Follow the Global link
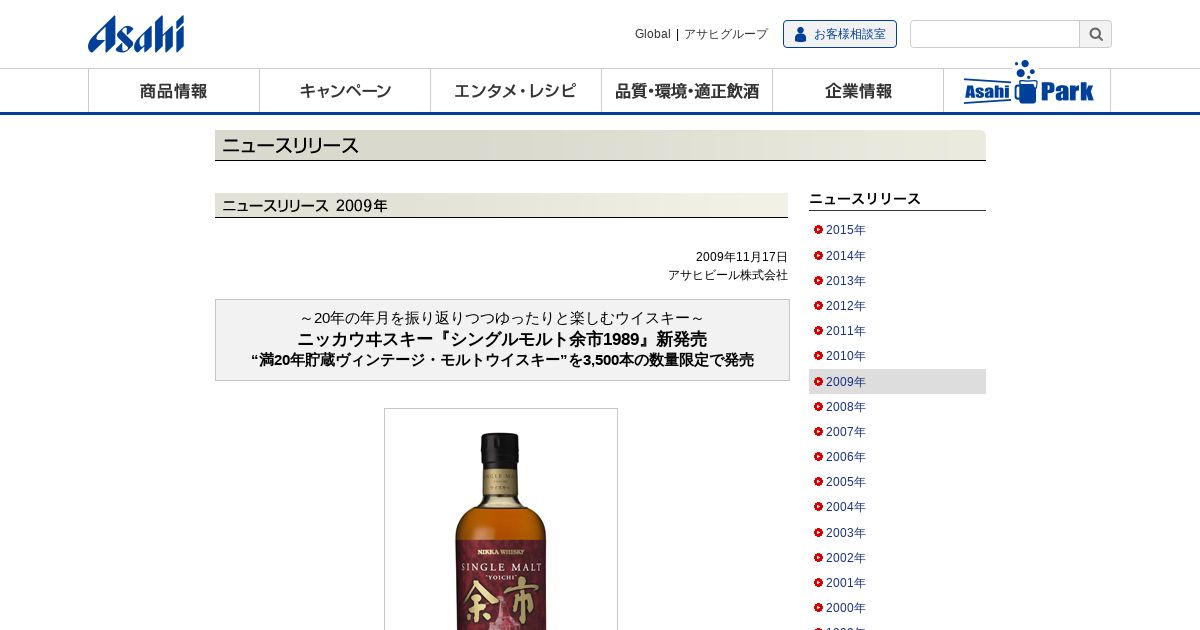Screen dimensions: 1200x630 pyautogui.click(x=652, y=34)
